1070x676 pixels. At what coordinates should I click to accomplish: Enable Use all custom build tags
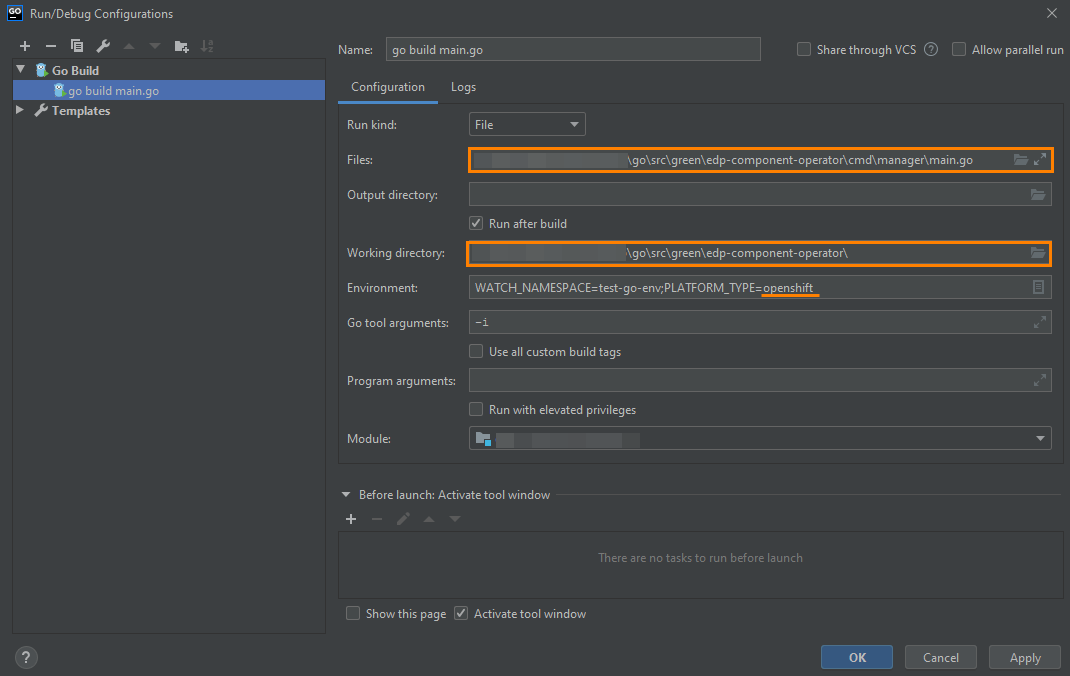(x=477, y=351)
